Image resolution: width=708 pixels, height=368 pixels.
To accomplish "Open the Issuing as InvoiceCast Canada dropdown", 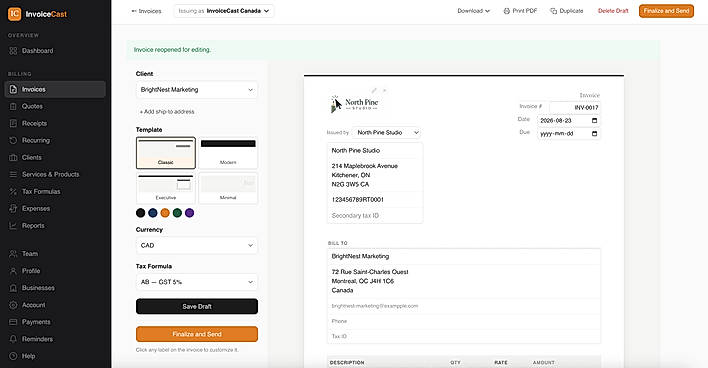I will pos(224,11).
